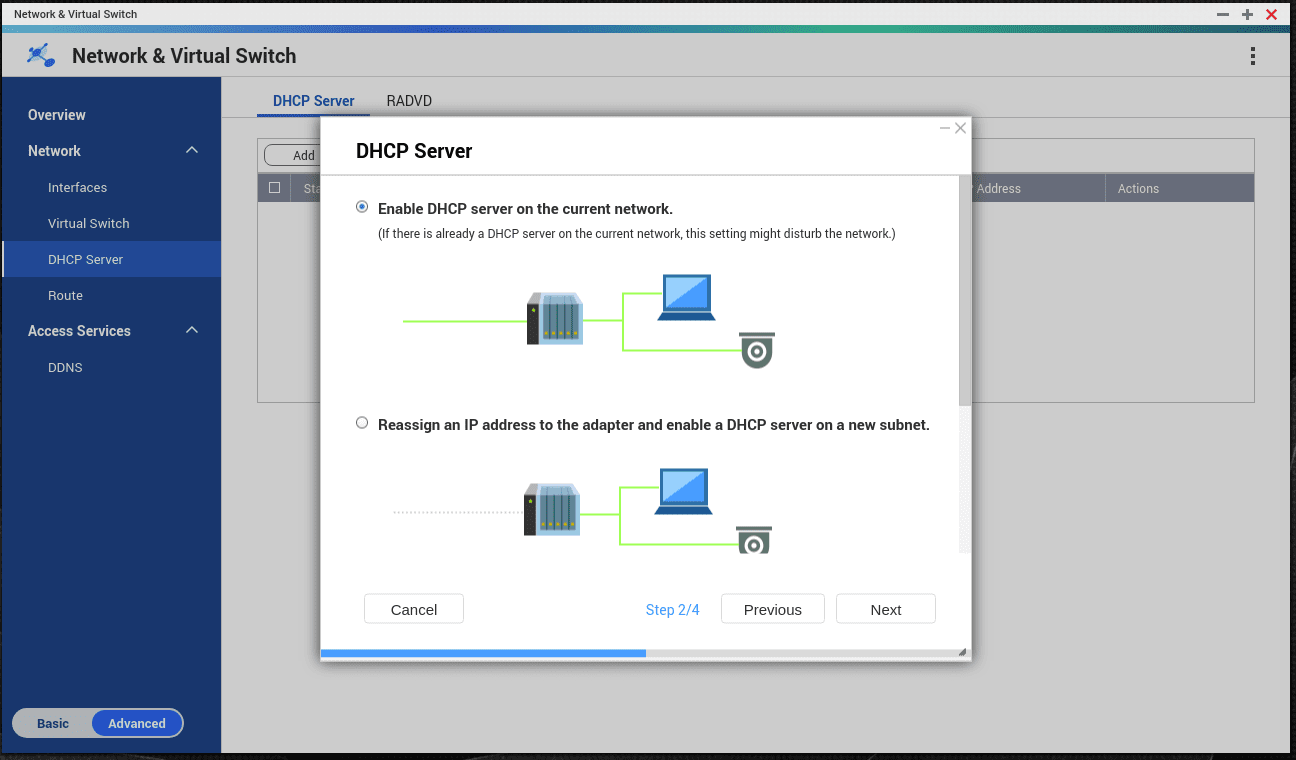Minimize the DHCP Server dialog
This screenshot has width=1296, height=760.
tap(945, 128)
